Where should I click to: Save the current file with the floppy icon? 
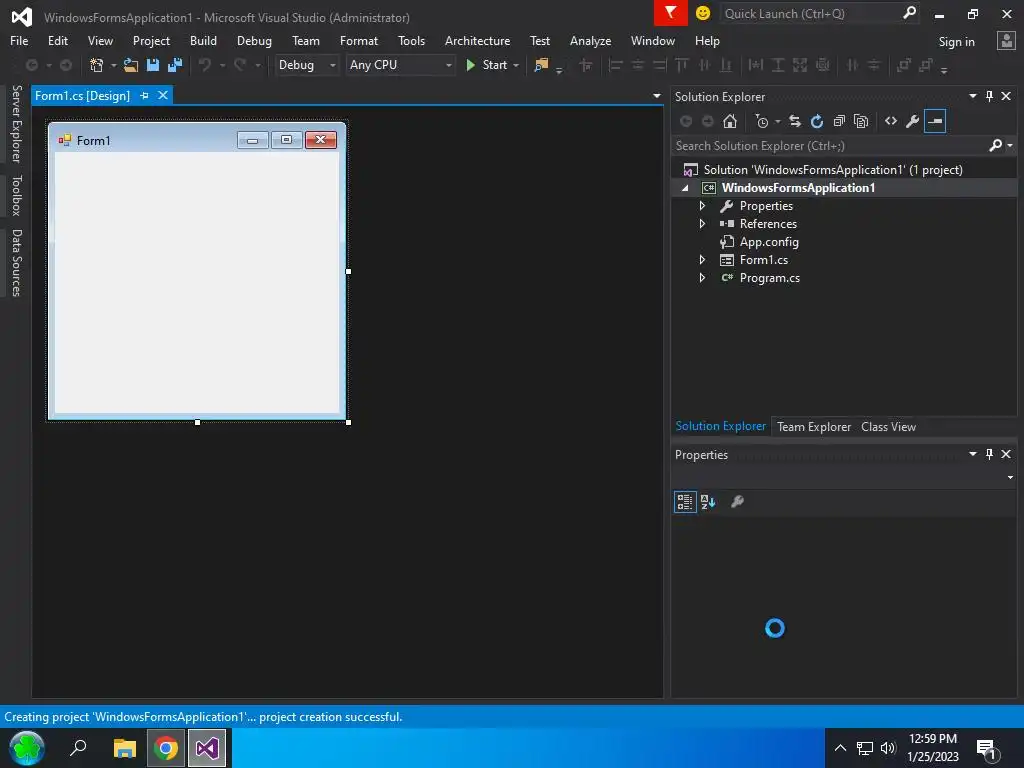[x=153, y=65]
